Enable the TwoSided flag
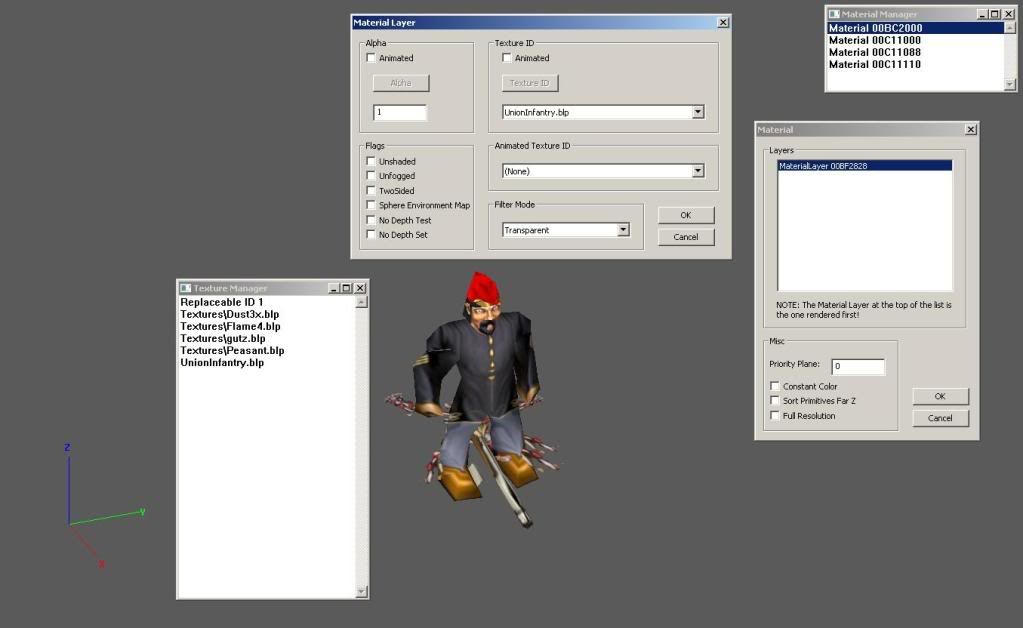1023x628 pixels. pyautogui.click(x=371, y=190)
